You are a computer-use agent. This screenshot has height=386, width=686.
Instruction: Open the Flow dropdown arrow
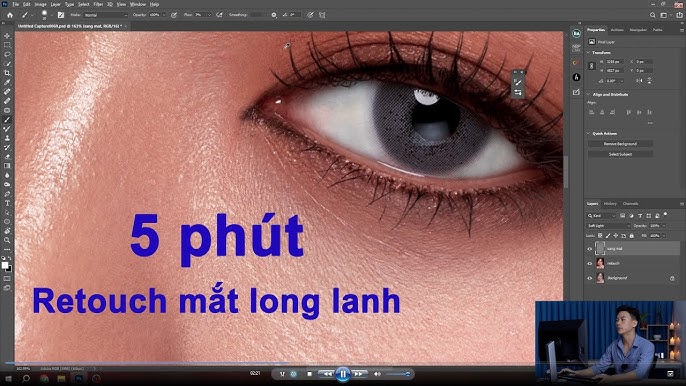pos(209,15)
